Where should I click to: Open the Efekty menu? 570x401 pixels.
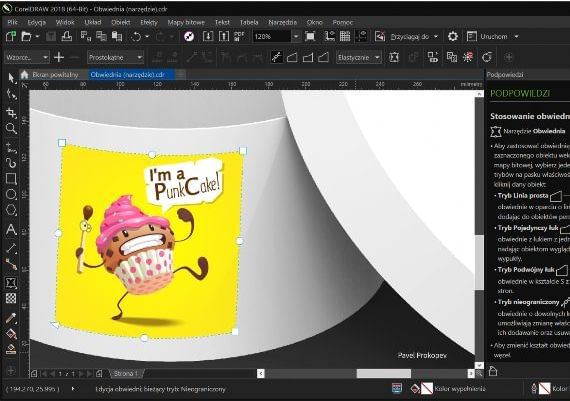[149, 22]
